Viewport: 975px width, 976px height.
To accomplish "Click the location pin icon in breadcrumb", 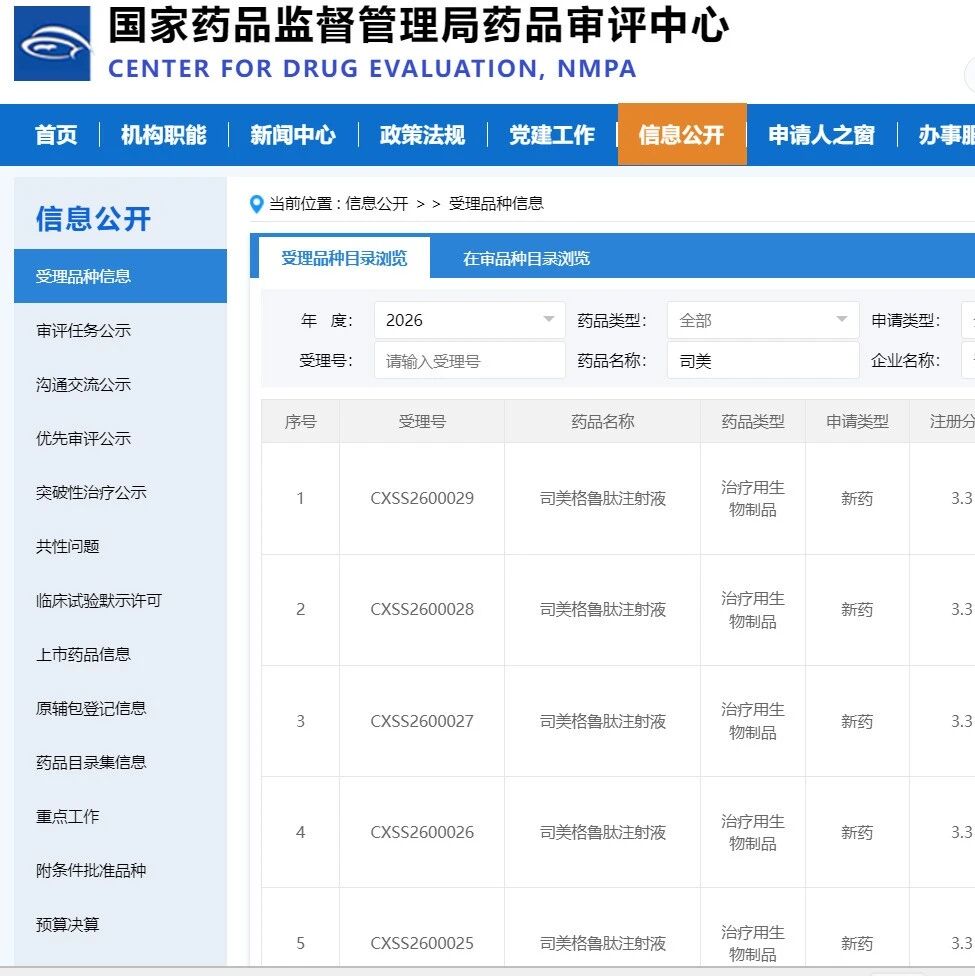I will (x=257, y=204).
